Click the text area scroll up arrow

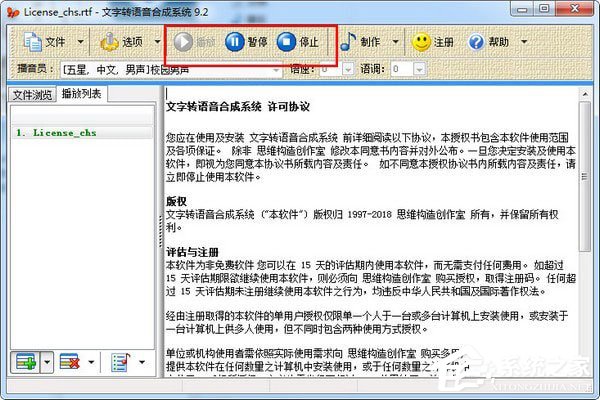coord(585,94)
